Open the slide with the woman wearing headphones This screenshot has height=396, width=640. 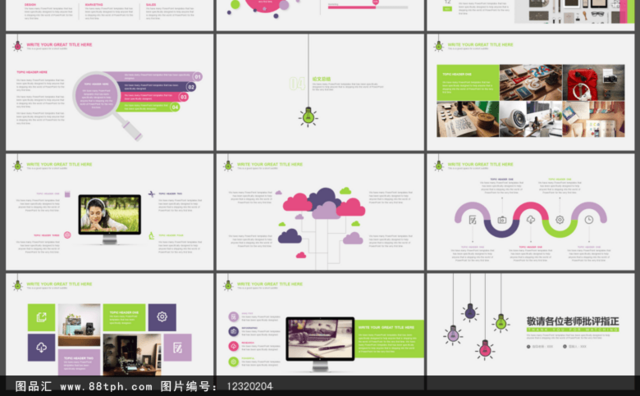point(109,211)
